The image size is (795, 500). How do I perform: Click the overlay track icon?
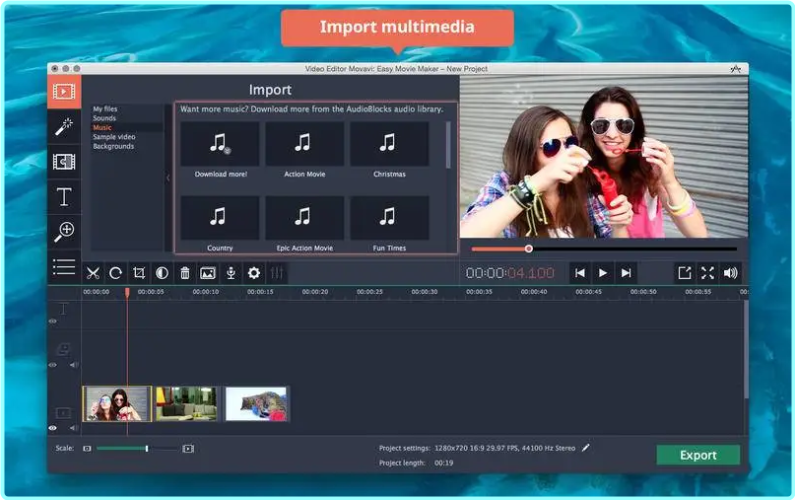click(x=63, y=349)
